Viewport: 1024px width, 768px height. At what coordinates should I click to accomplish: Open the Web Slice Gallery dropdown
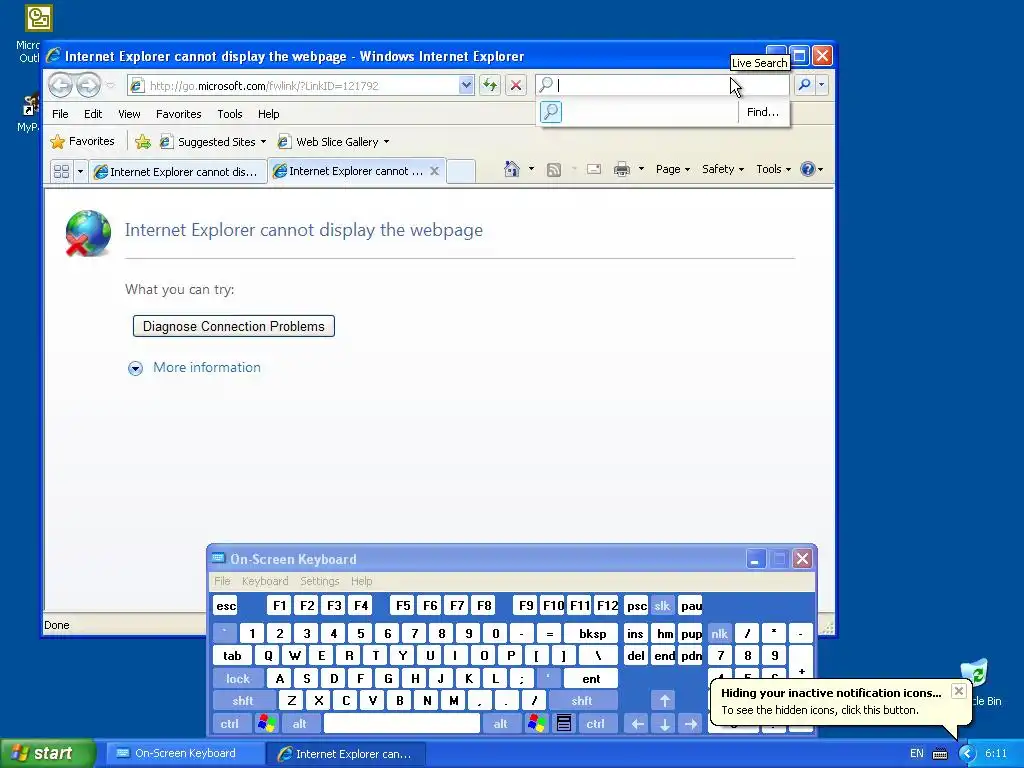click(333, 142)
